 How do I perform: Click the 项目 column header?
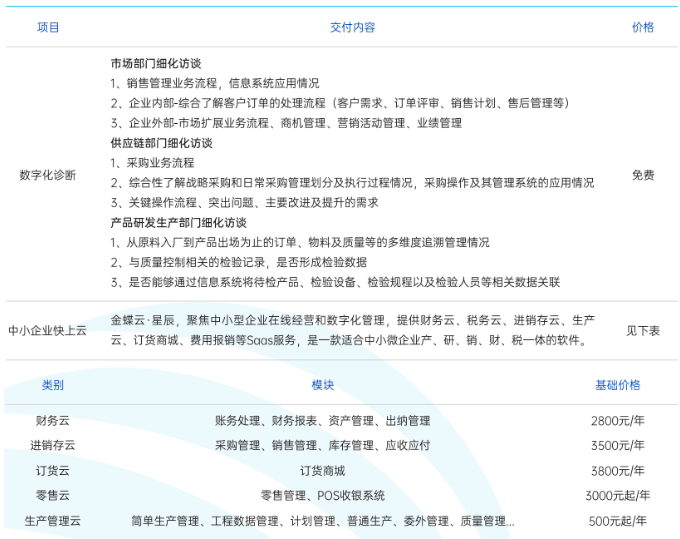[x=48, y=27]
